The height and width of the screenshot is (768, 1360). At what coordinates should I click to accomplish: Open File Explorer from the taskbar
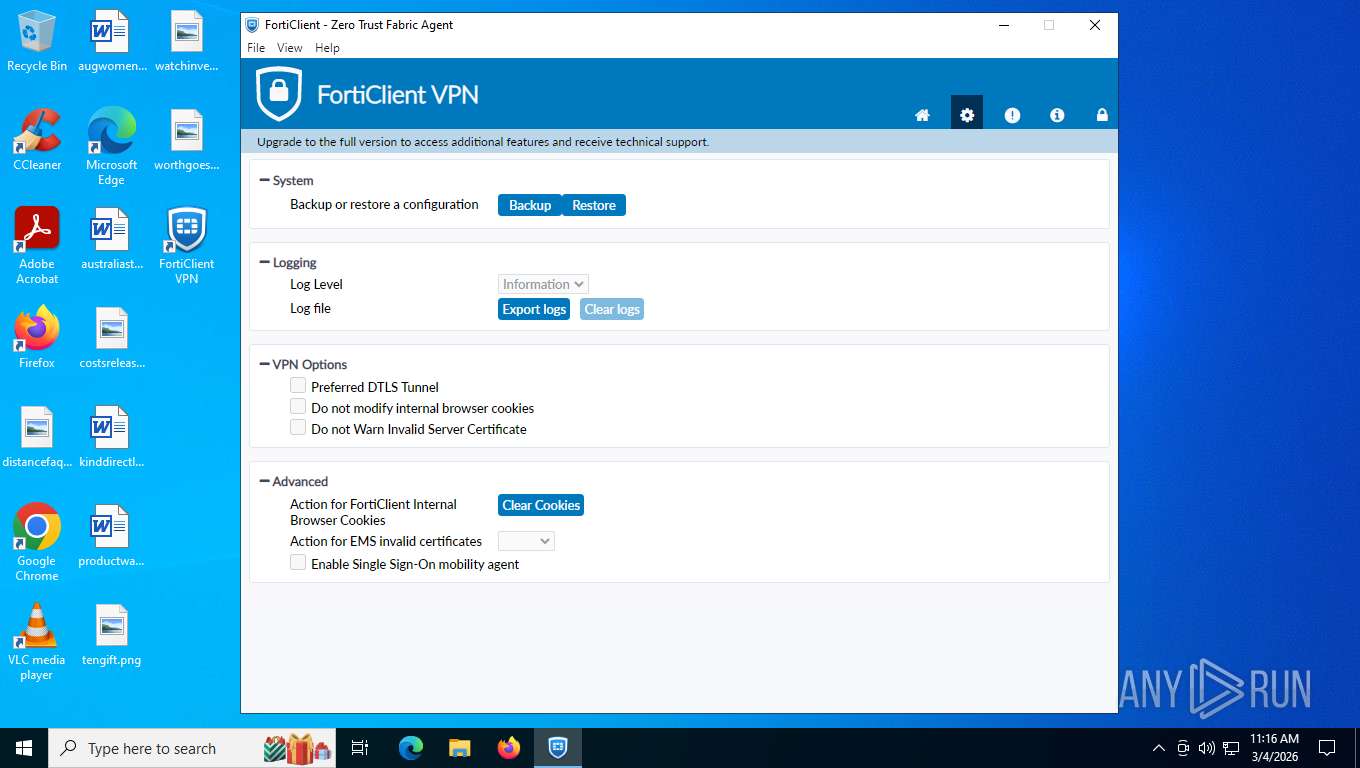(460, 748)
